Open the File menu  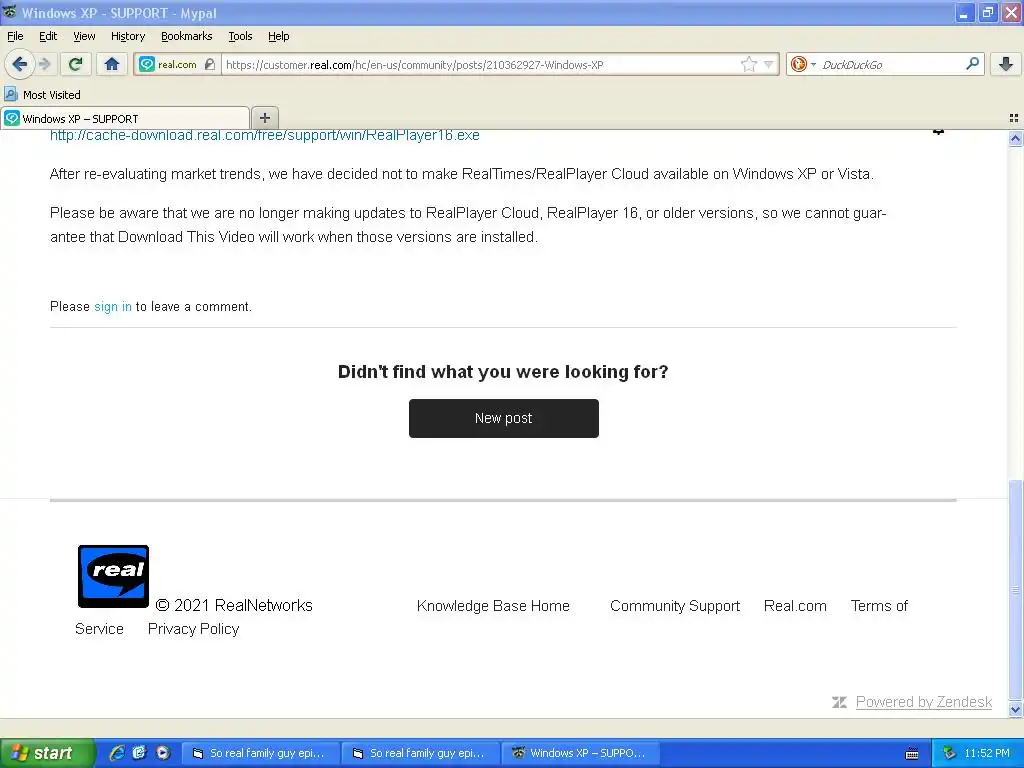coord(15,37)
